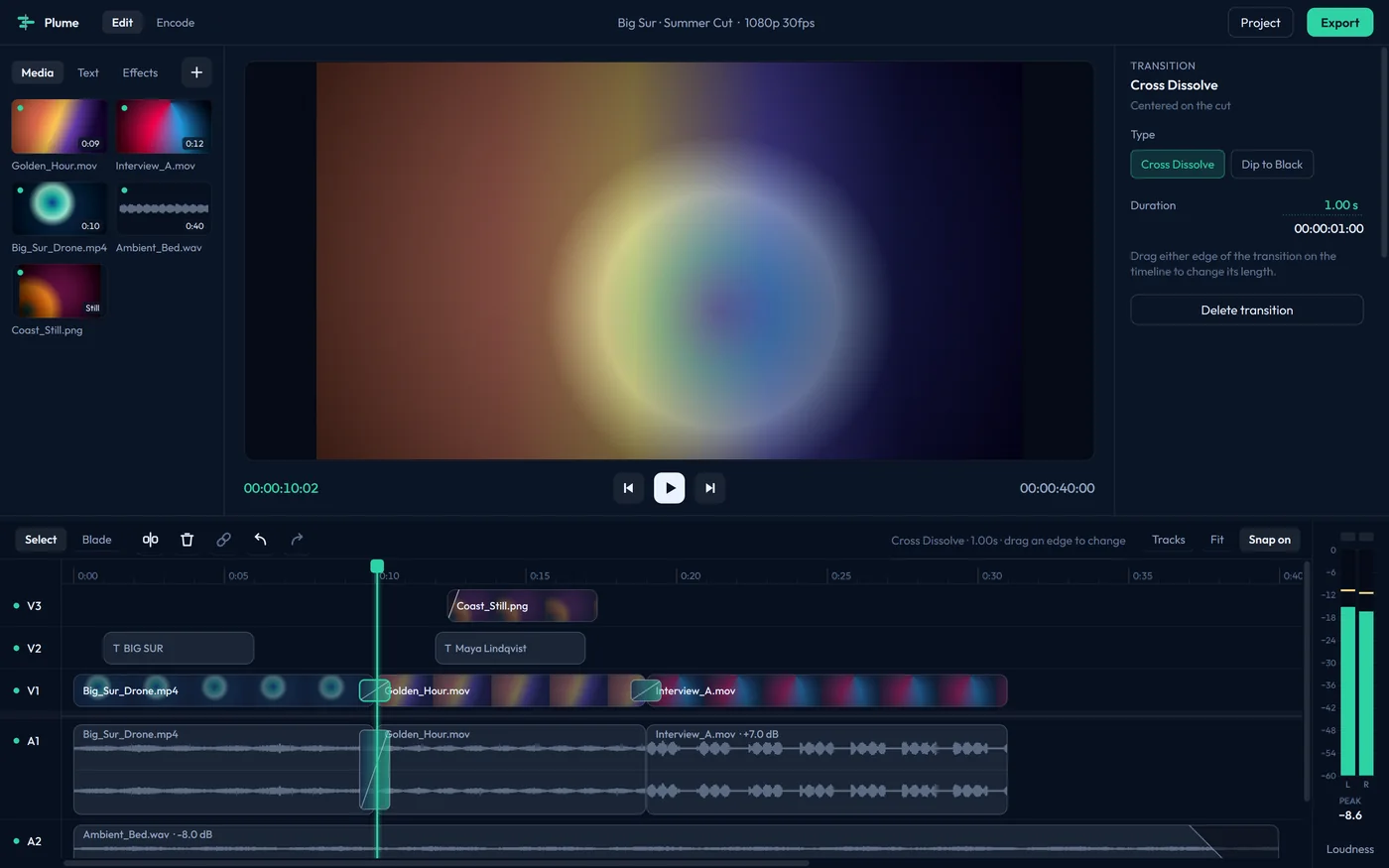
Task: Choose Cross Dissolve transition type
Action: [1178, 165]
